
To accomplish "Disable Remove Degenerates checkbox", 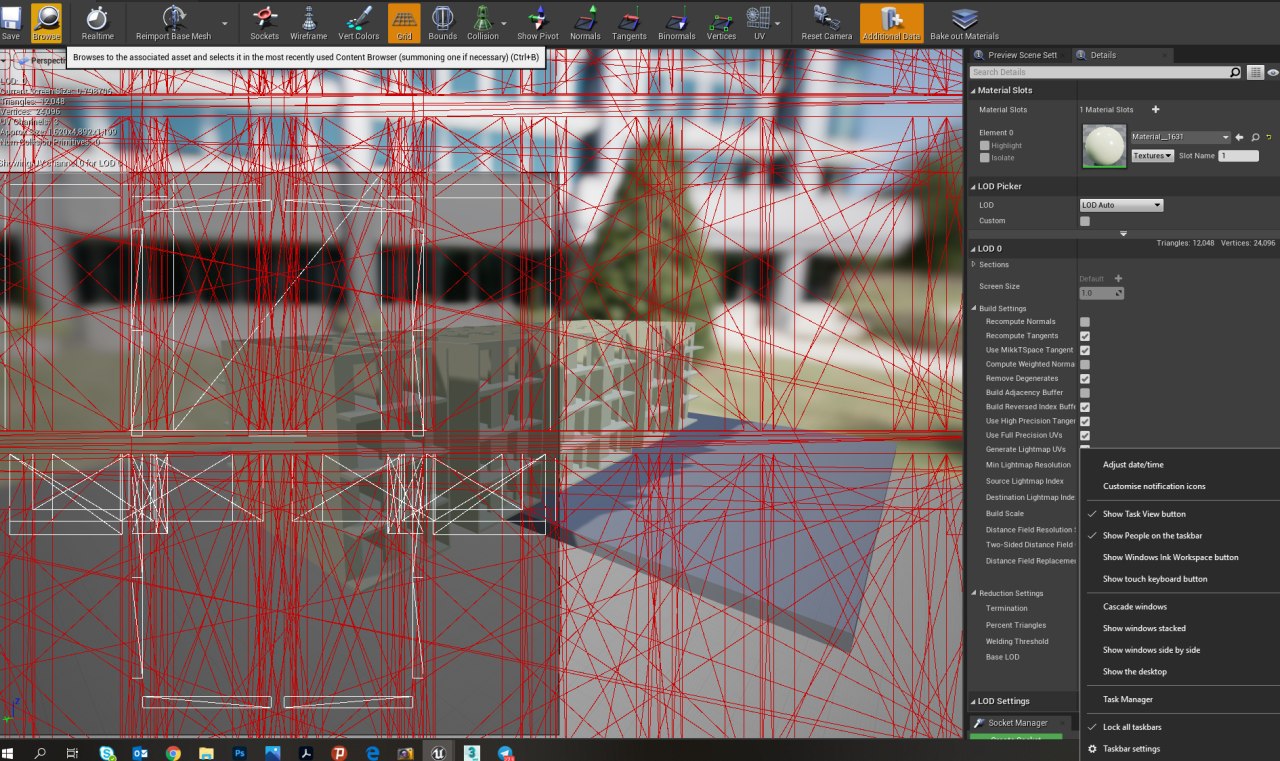I will (1085, 379).
